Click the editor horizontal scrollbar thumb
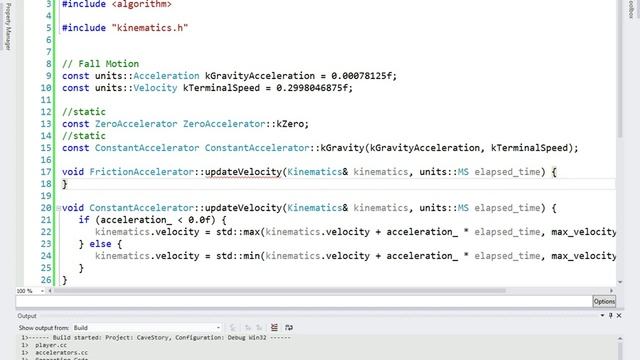The image size is (640, 360). coord(280,291)
